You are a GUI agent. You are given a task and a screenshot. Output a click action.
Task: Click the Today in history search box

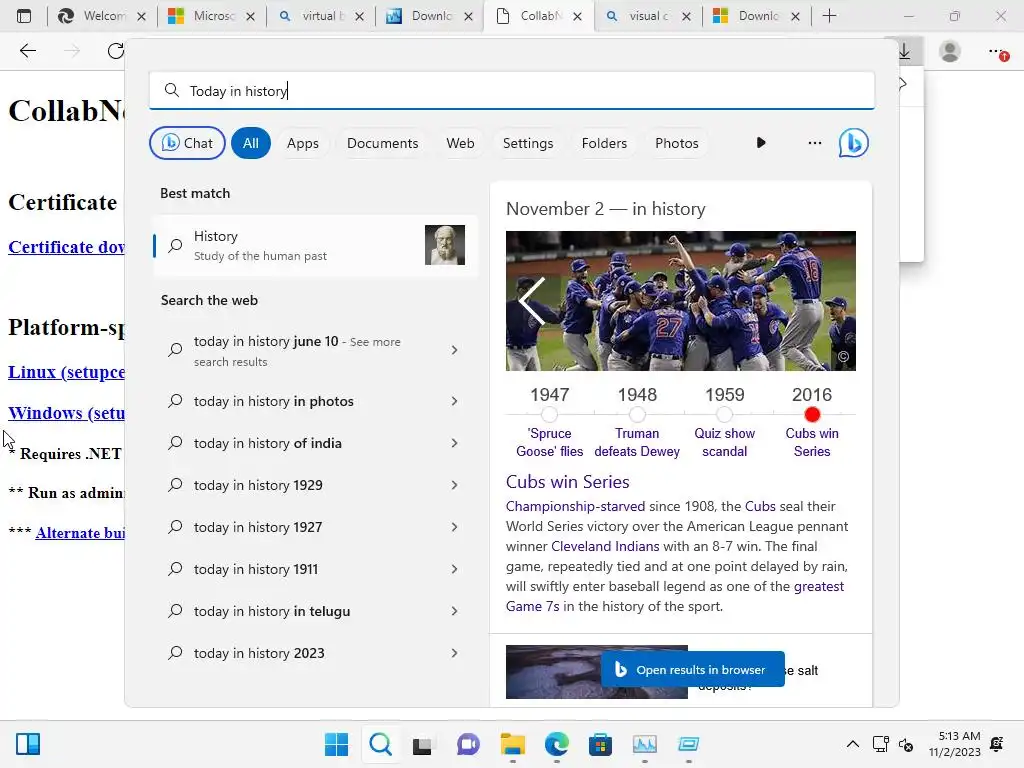512,91
